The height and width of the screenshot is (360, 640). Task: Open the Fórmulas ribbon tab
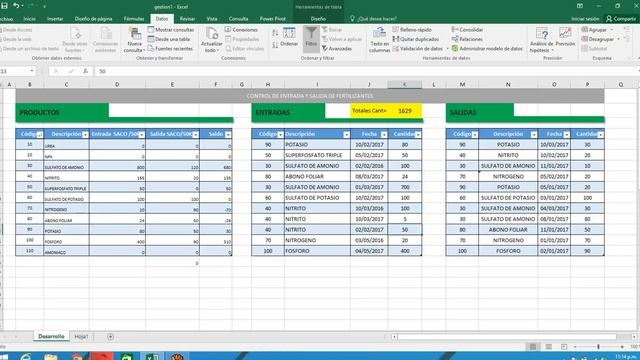(x=134, y=19)
